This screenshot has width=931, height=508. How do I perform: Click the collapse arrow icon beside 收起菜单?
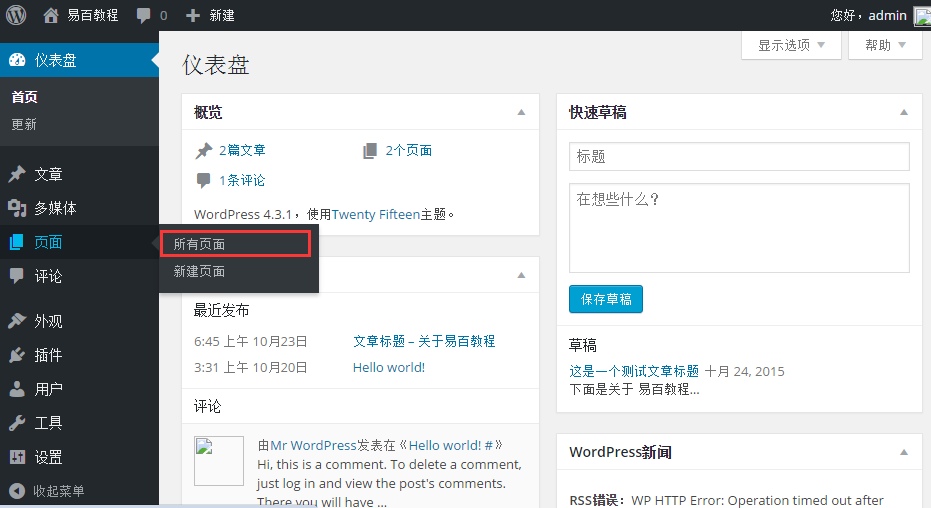pos(17,491)
